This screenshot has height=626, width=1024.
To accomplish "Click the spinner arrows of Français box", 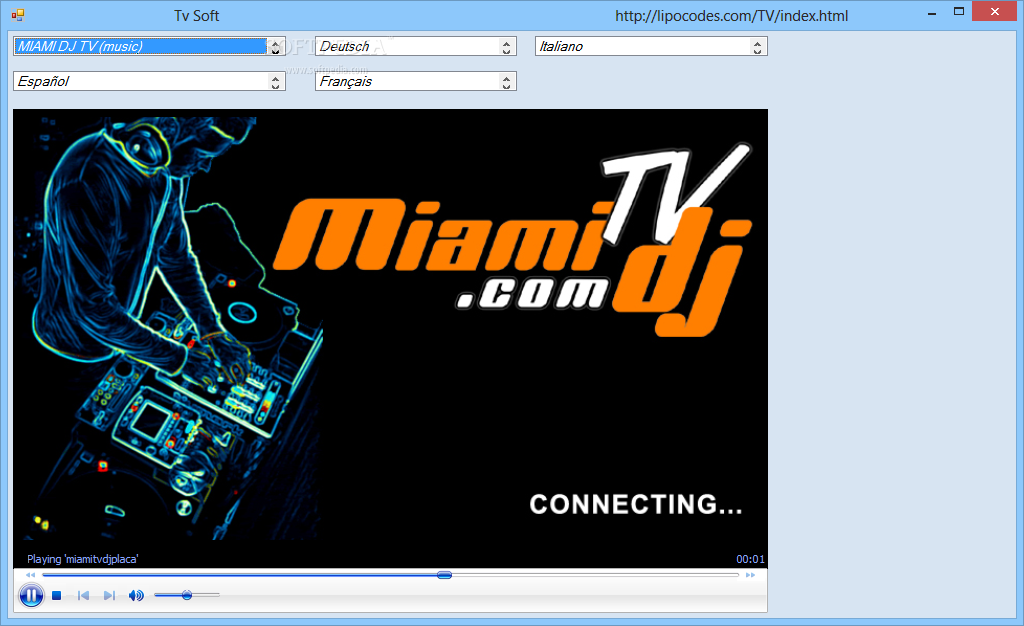I will click(x=506, y=81).
